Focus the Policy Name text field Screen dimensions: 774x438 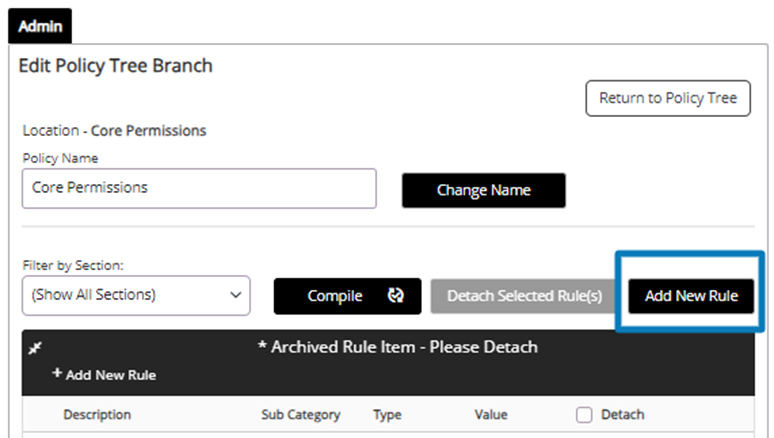coord(199,187)
